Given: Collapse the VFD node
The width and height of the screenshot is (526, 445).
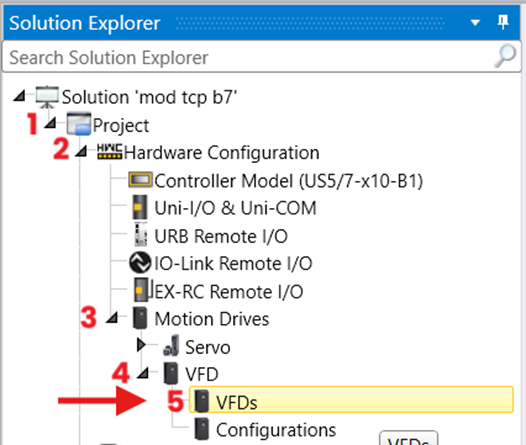Looking at the screenshot, I should (x=143, y=373).
